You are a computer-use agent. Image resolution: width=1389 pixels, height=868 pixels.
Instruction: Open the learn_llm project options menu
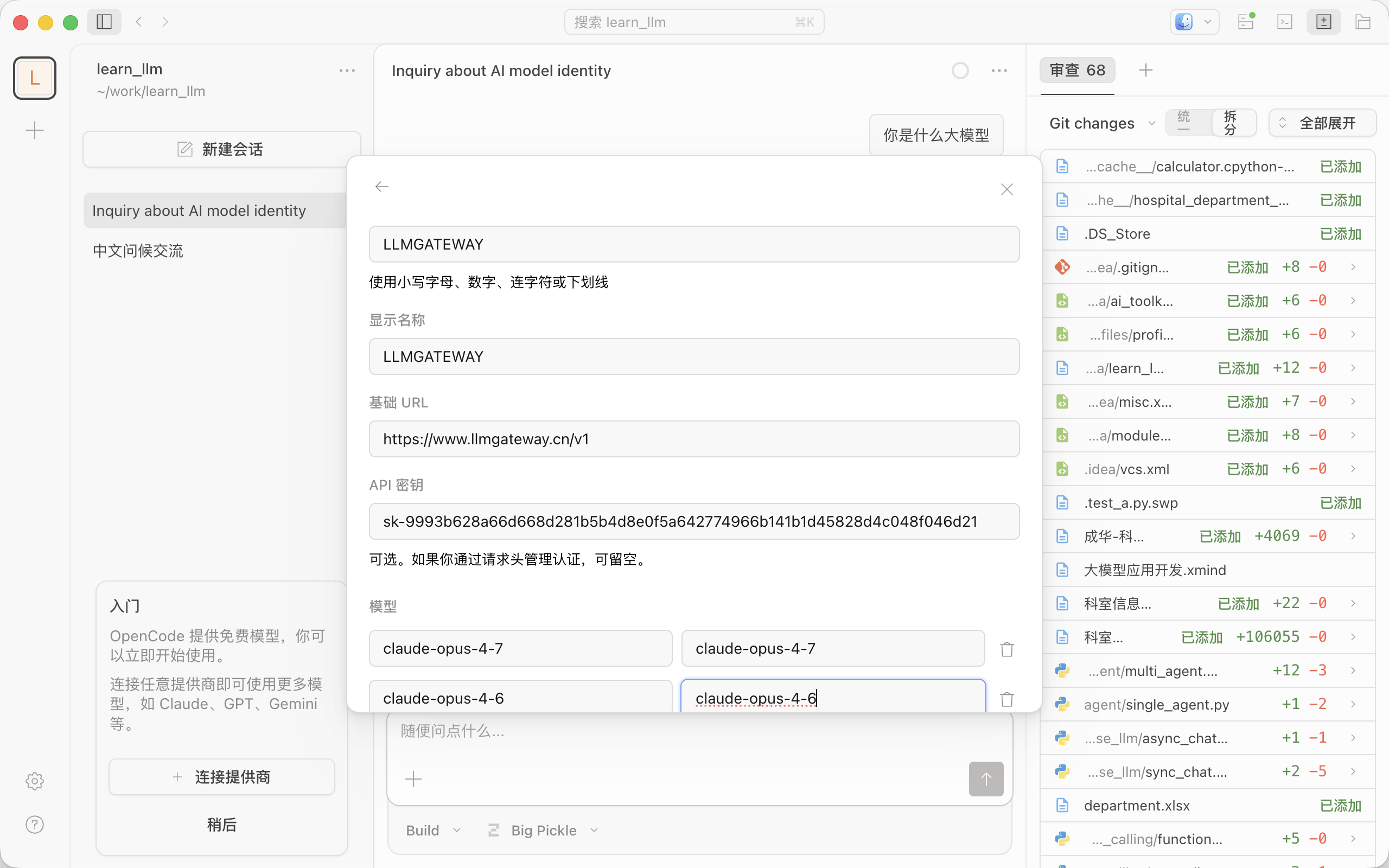[347, 71]
